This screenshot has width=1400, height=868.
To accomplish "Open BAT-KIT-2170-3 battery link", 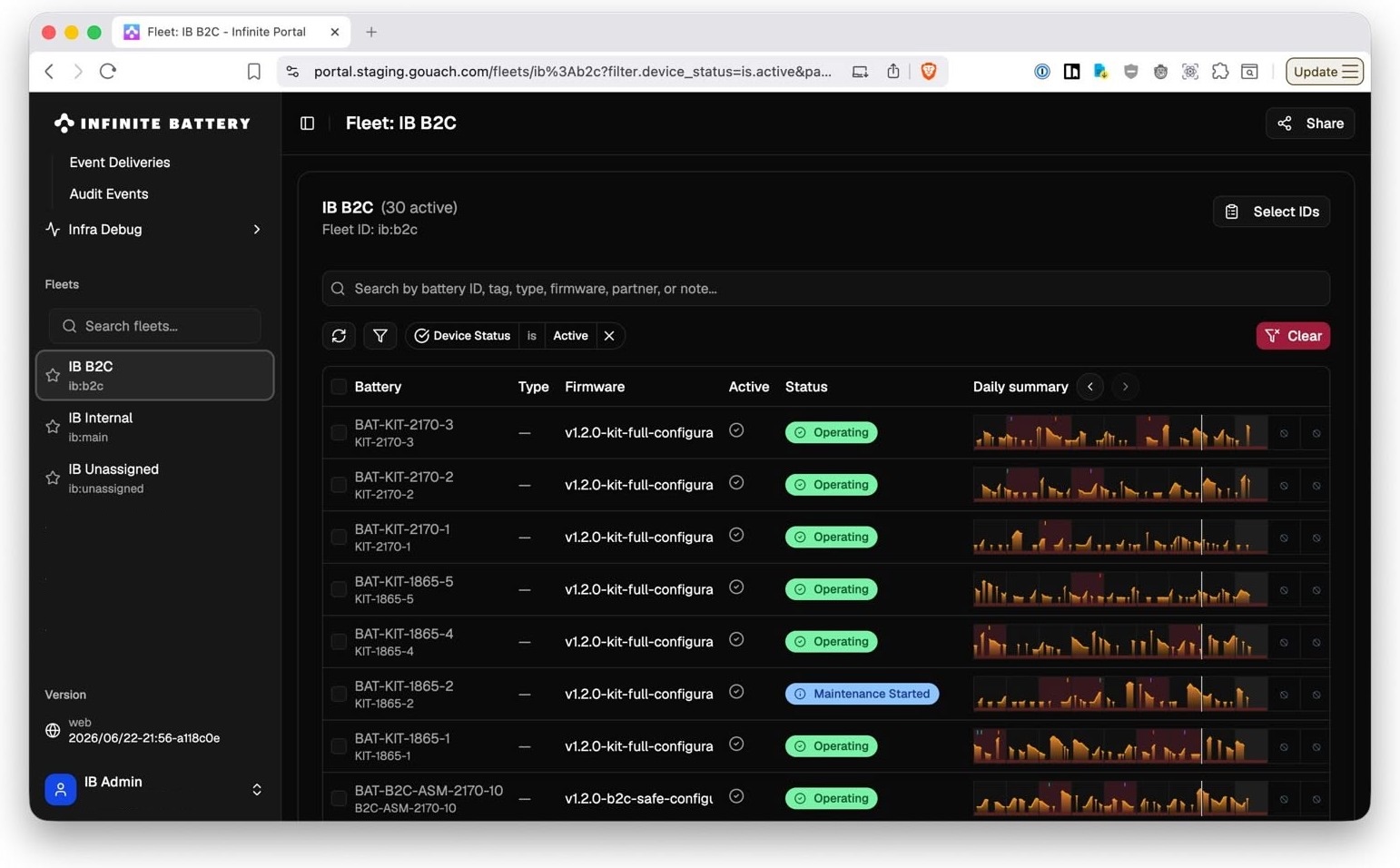I will point(404,425).
